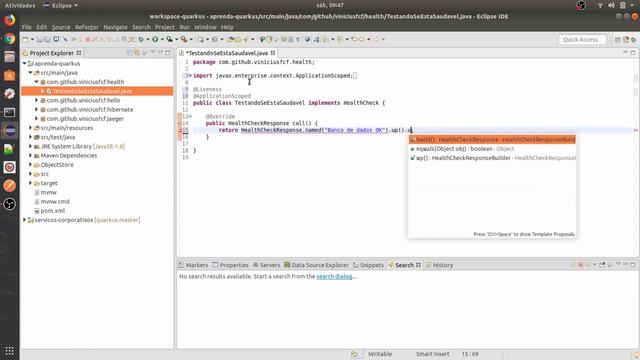This screenshot has width=640, height=360.
Task: Click the Debug bug toolbar icon
Action: click(141, 39)
